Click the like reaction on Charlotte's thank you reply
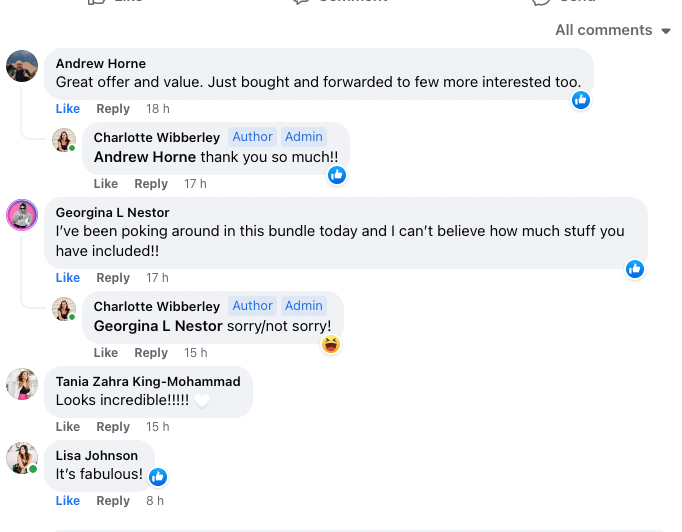 [337, 175]
